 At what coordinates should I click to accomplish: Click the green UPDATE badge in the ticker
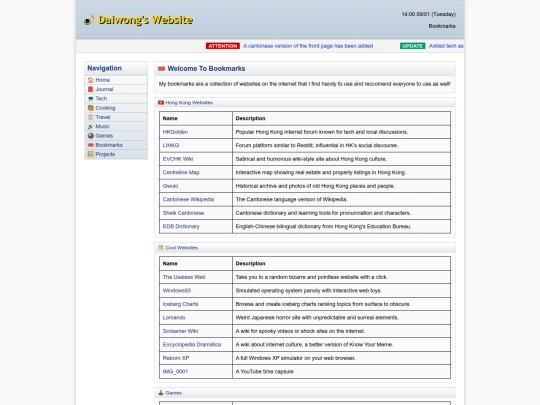413,46
